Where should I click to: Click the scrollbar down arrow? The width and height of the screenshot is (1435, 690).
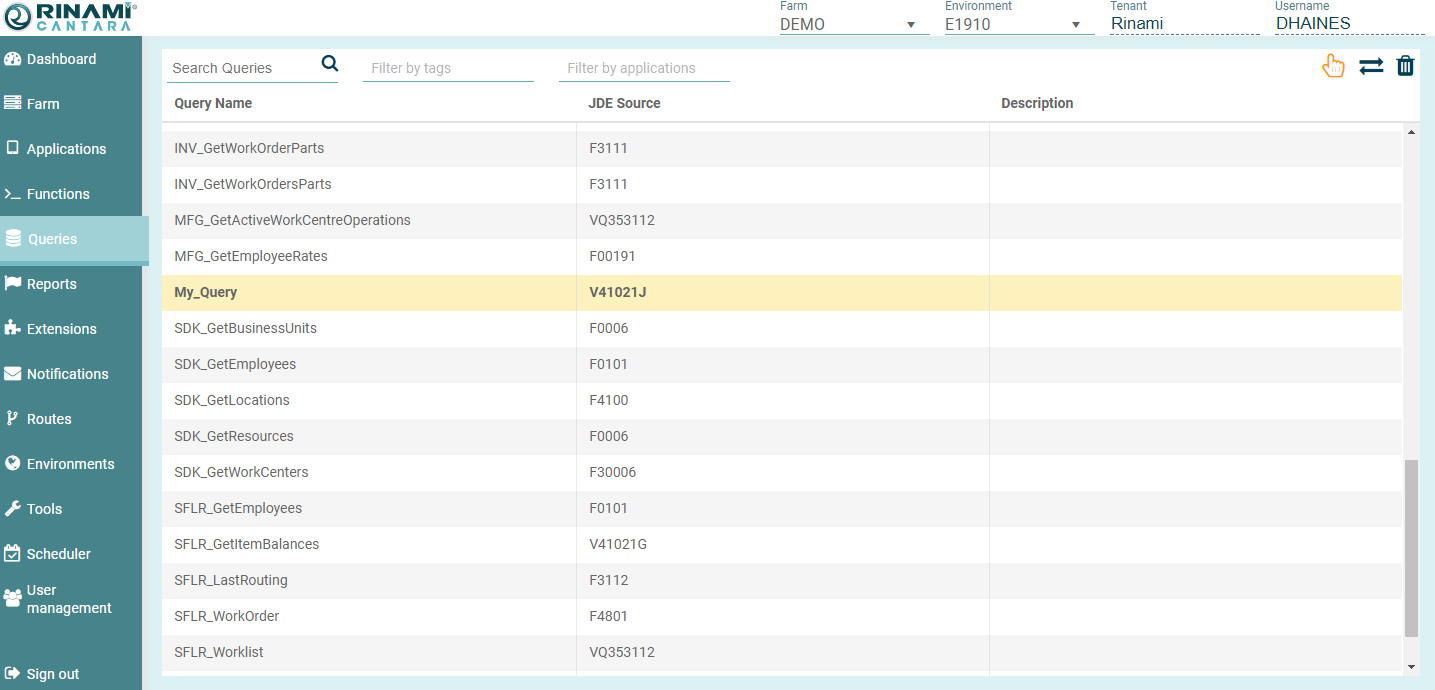tap(1411, 666)
